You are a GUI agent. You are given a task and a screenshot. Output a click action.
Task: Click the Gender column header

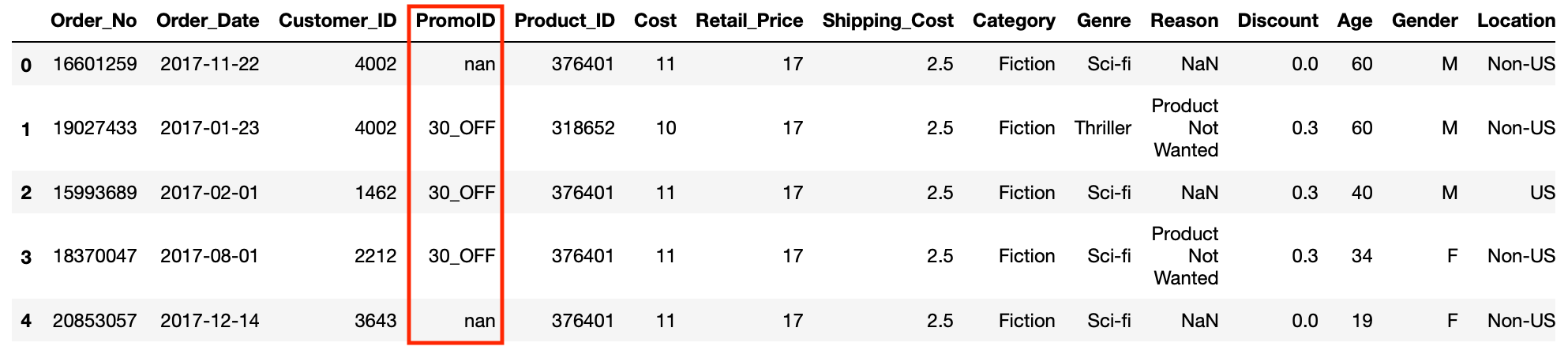click(x=1424, y=21)
